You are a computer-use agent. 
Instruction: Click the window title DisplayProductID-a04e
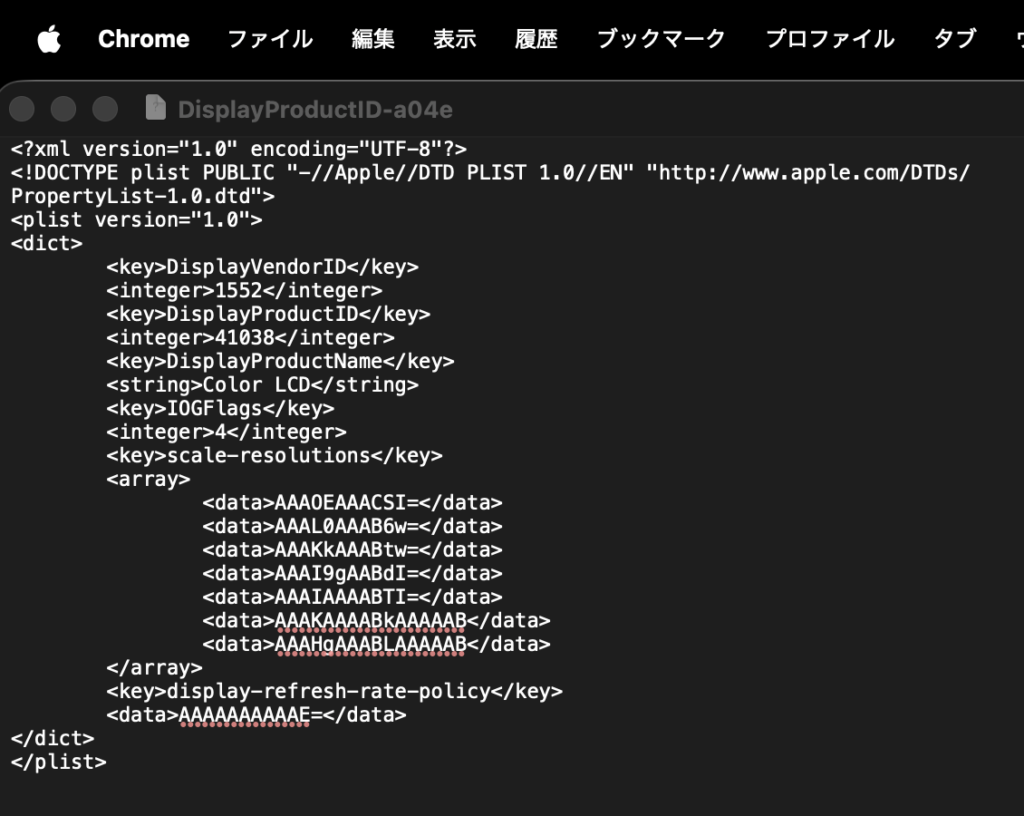pos(315,110)
